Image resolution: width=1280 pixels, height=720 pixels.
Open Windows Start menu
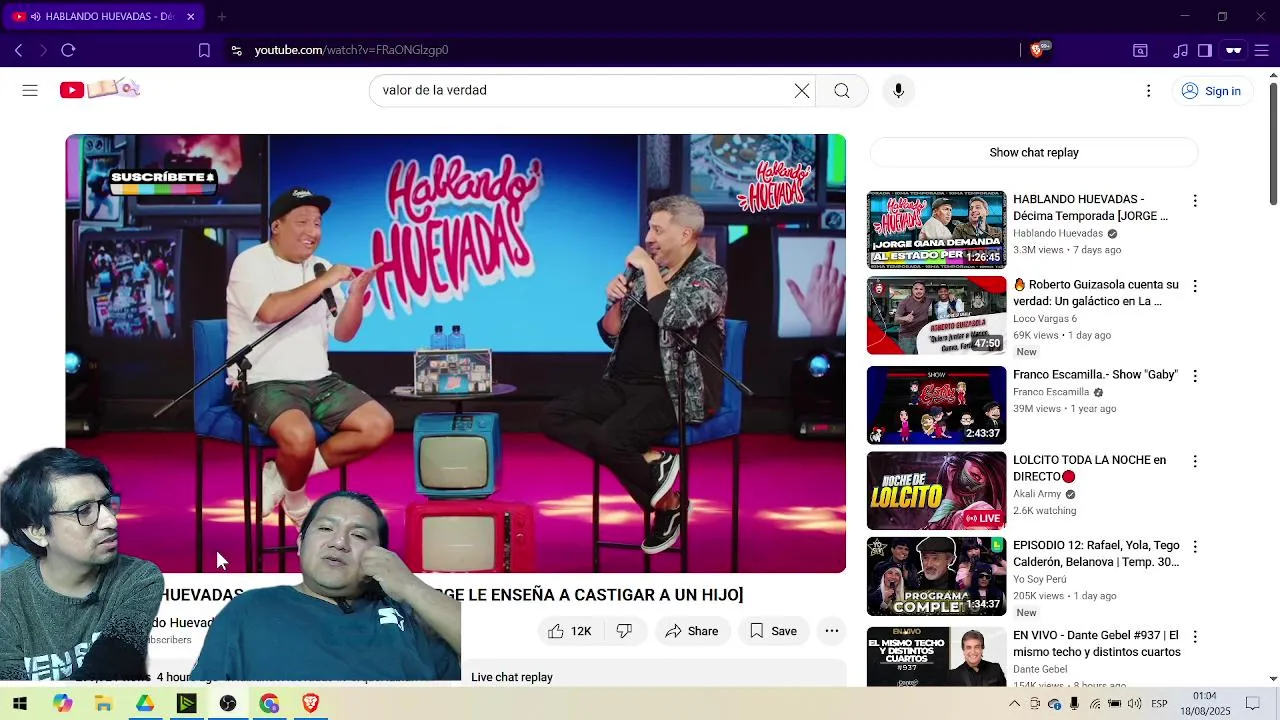coord(20,704)
